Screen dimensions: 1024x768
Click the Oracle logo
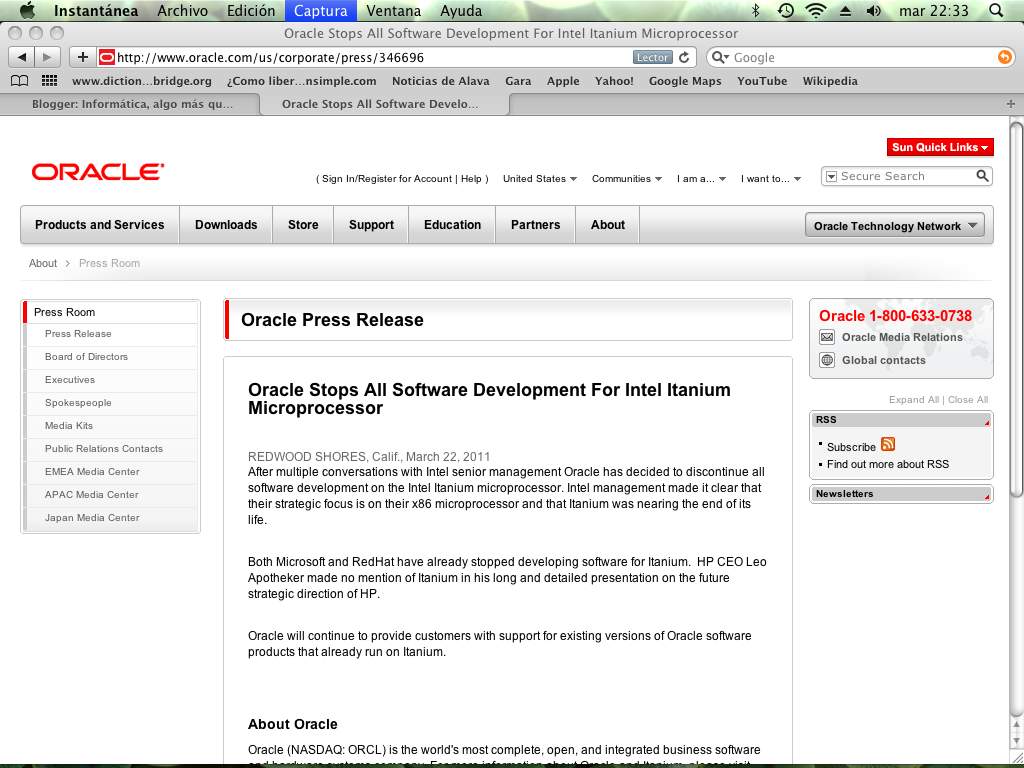[x=98, y=172]
